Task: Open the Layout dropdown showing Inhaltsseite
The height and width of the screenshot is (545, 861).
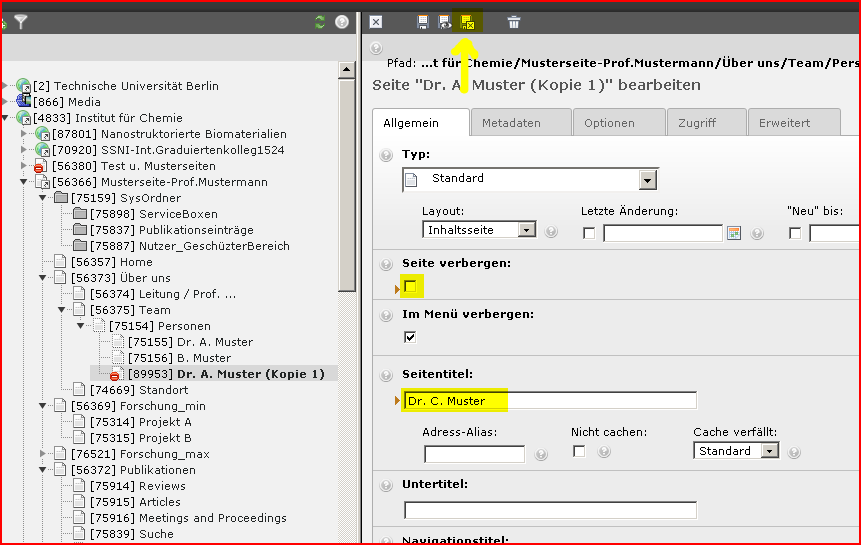Action: tap(527, 230)
